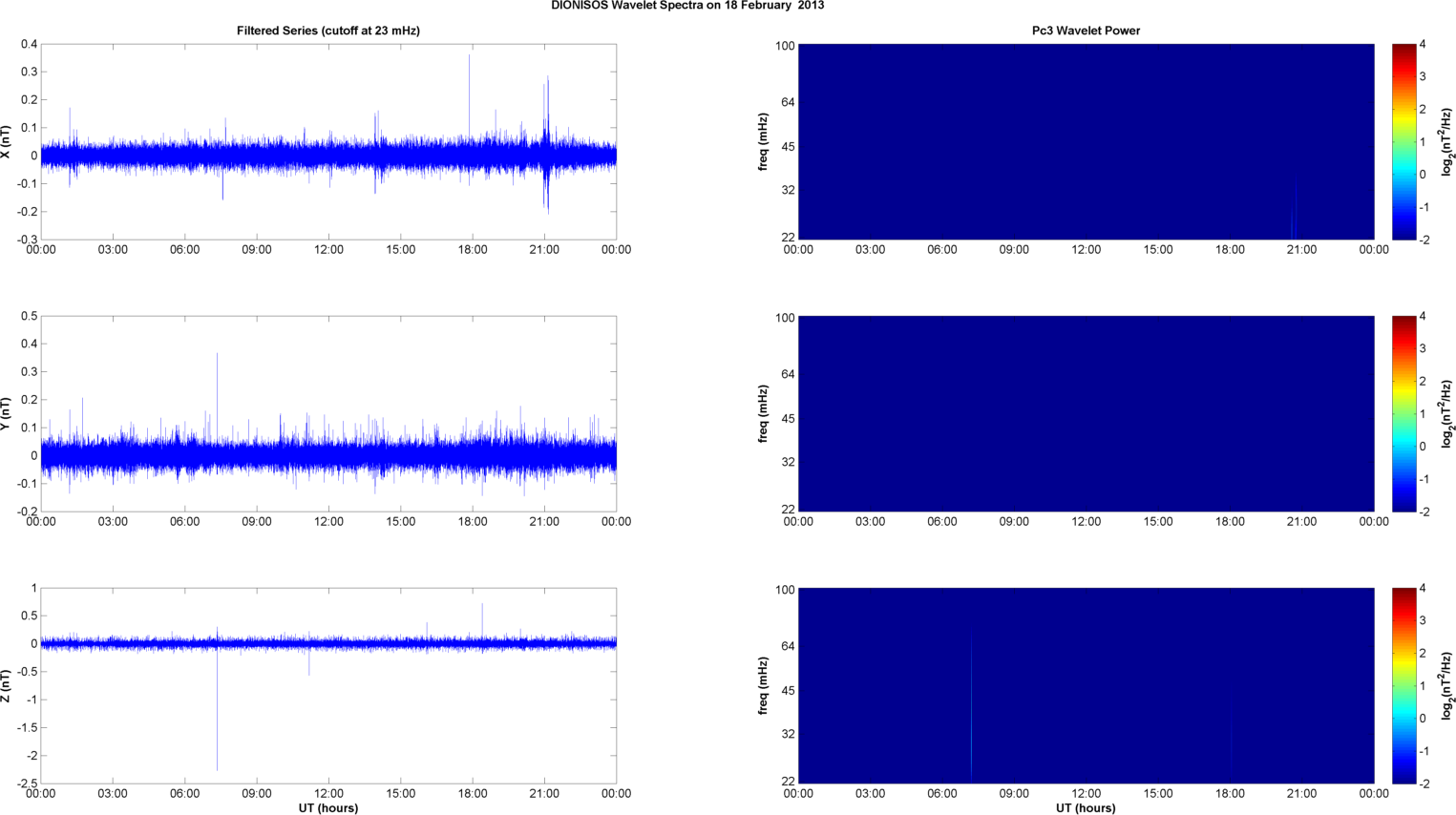Select the "X (nT)" axis label
Viewport: 1456px width, 815px height.
point(6,141)
